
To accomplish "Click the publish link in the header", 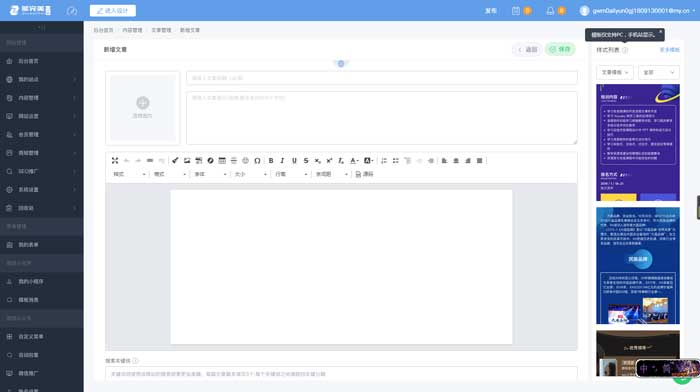I will 491,11.
